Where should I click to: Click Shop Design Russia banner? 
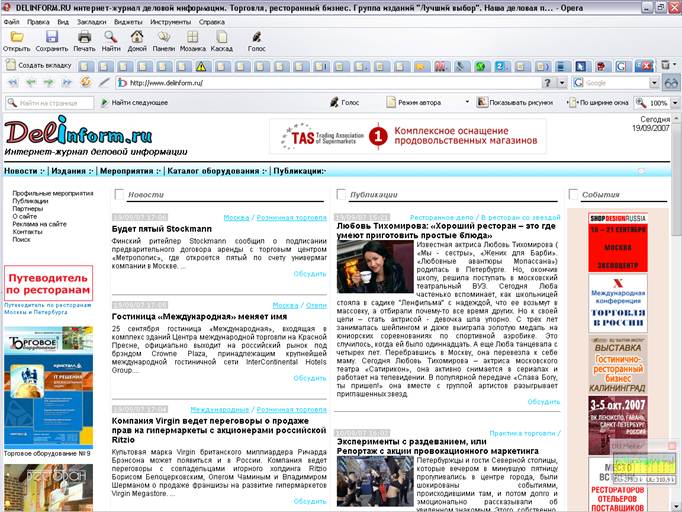[618, 242]
